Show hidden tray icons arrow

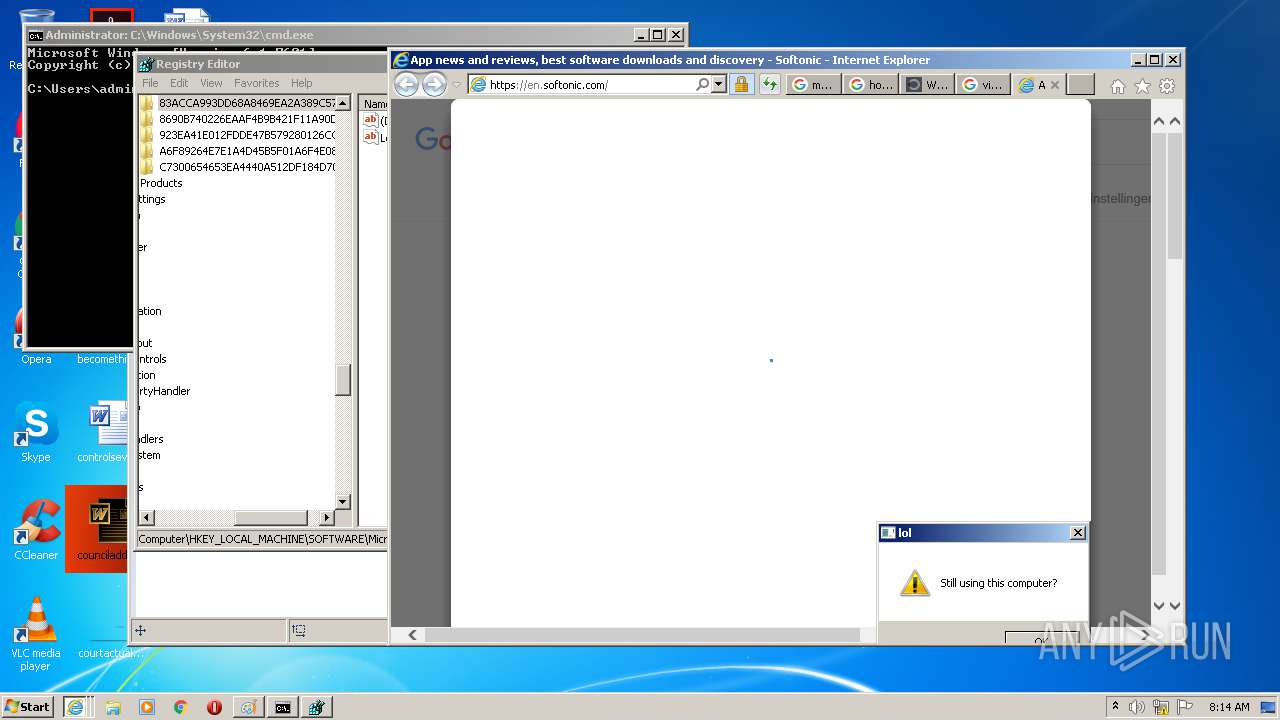[x=1116, y=707]
